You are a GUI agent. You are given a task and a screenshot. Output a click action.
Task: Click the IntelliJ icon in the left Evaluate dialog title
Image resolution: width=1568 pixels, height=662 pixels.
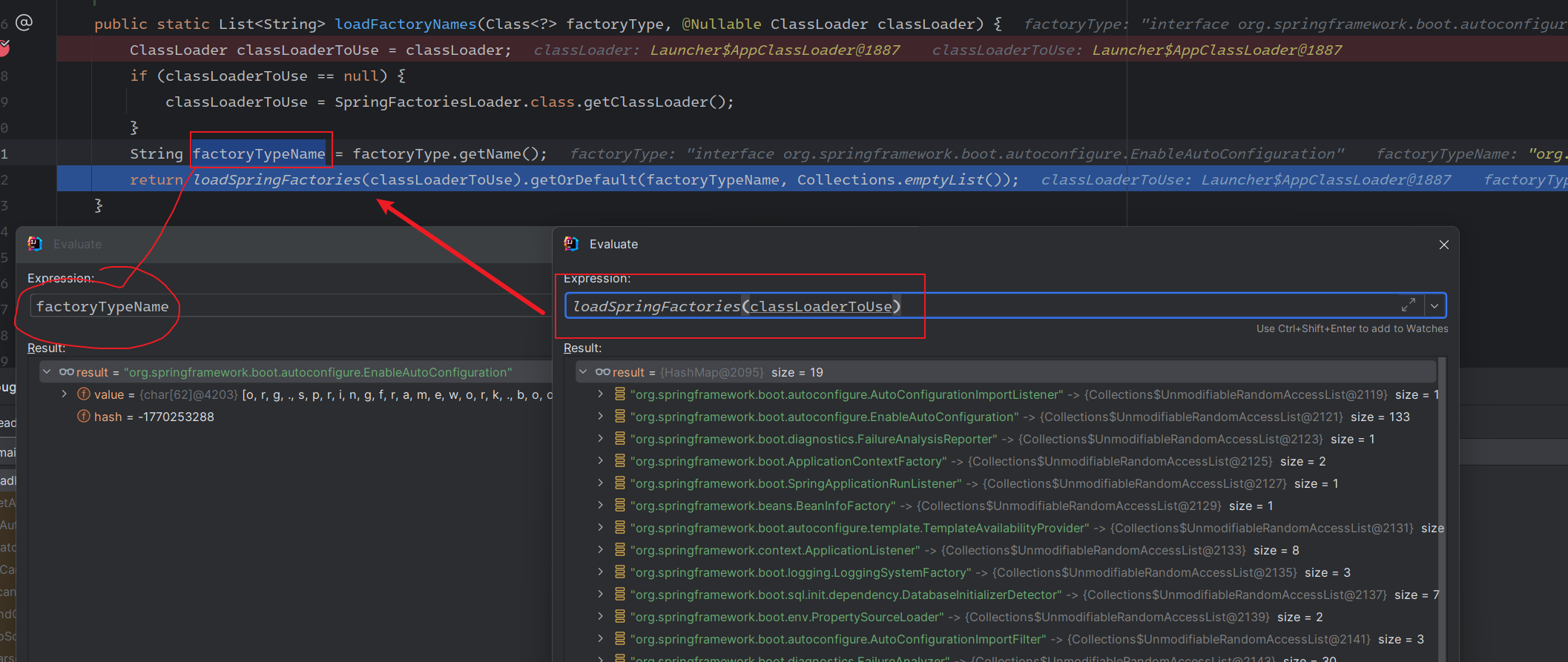click(x=35, y=244)
